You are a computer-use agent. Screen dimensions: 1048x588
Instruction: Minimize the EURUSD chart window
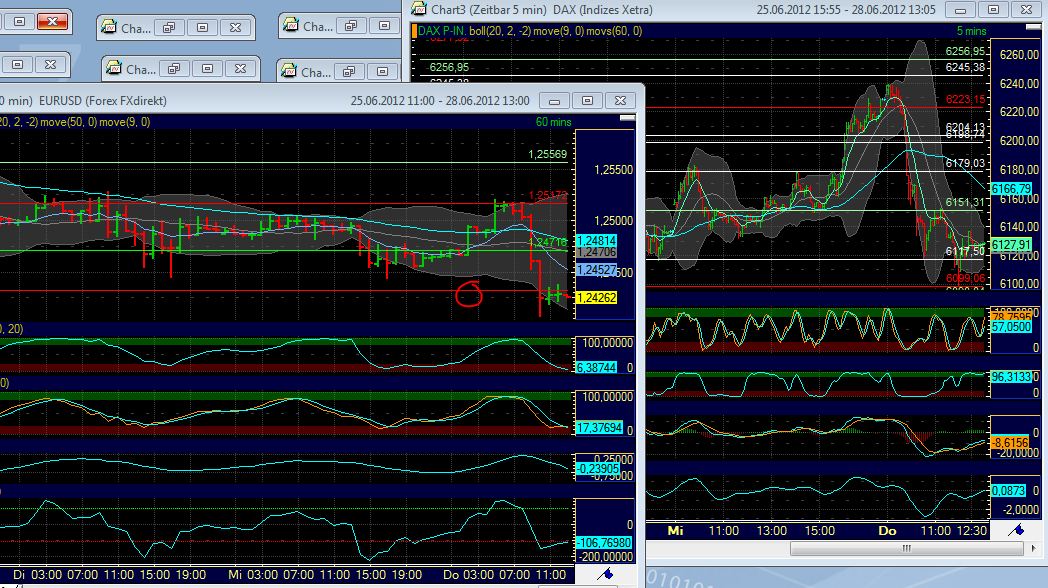pyautogui.click(x=554, y=101)
